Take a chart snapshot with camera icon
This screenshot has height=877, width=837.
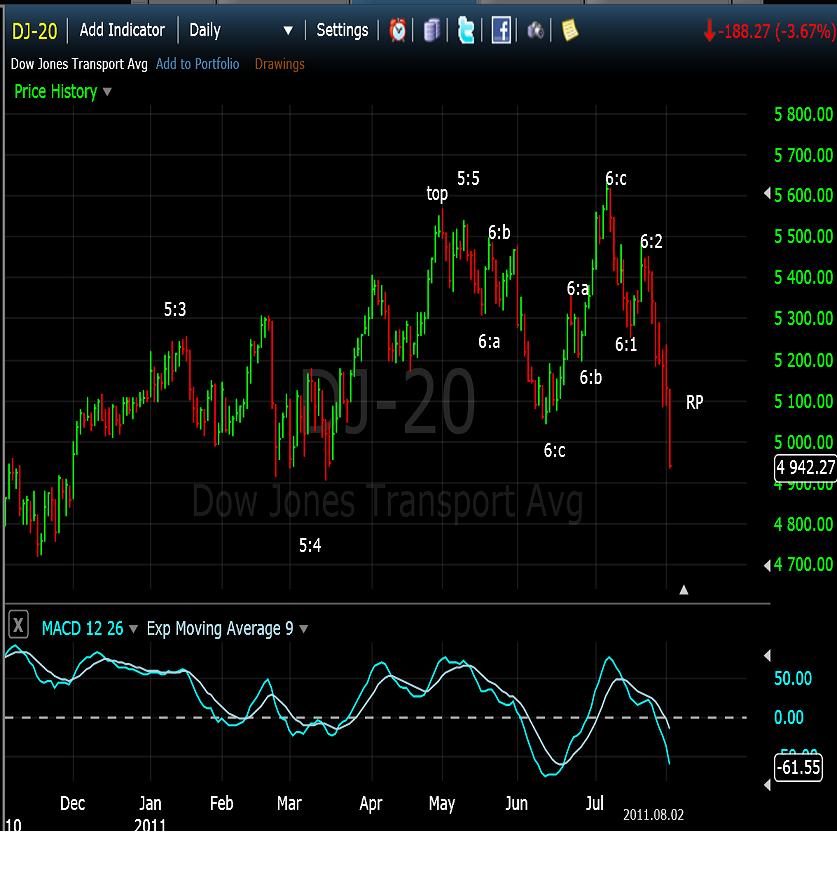[535, 30]
